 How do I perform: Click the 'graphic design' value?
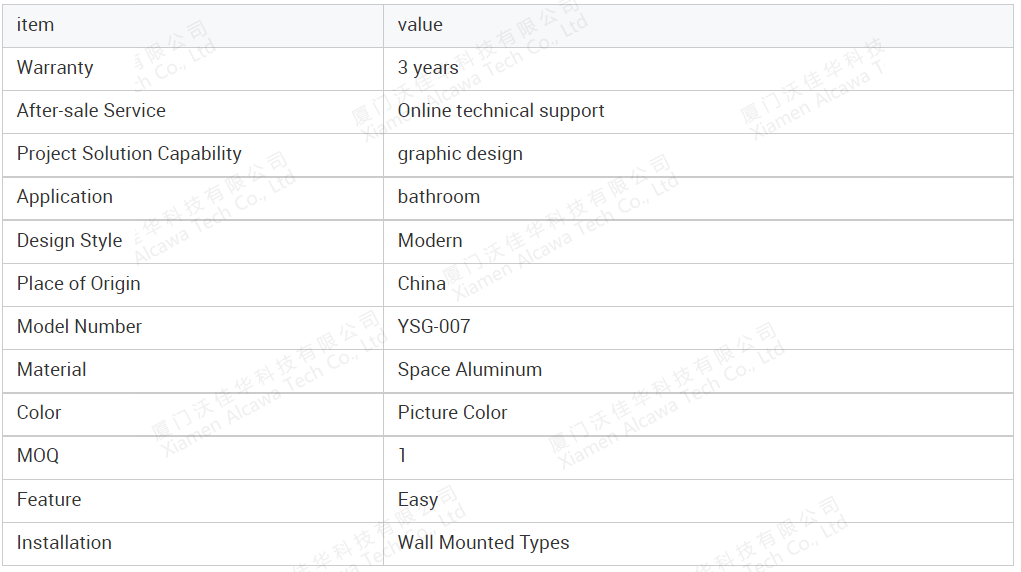tap(460, 154)
